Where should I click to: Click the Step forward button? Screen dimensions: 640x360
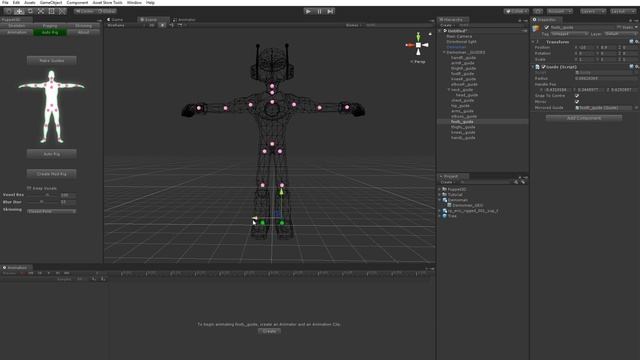(x=330, y=11)
